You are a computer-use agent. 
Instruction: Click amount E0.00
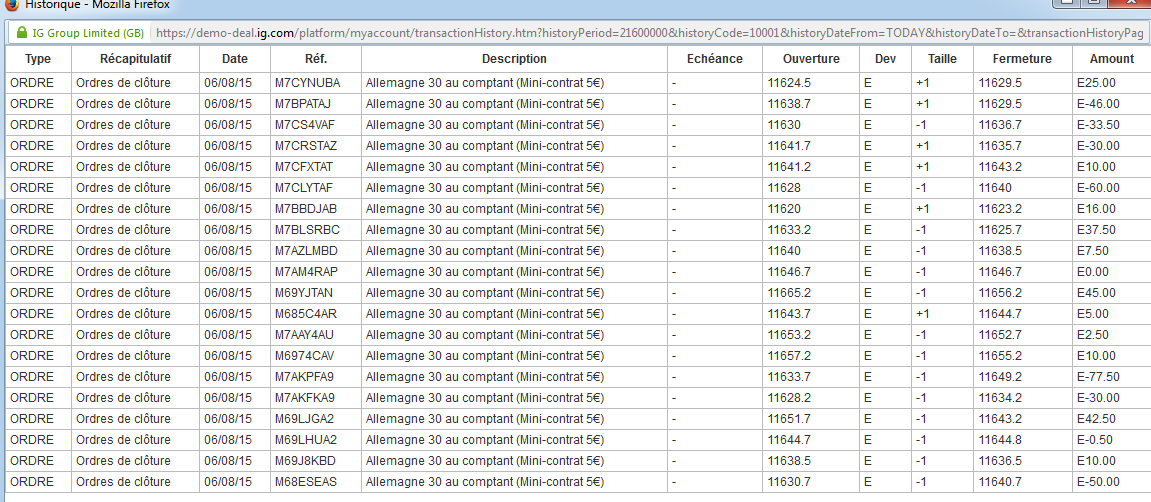pyautogui.click(x=1093, y=272)
